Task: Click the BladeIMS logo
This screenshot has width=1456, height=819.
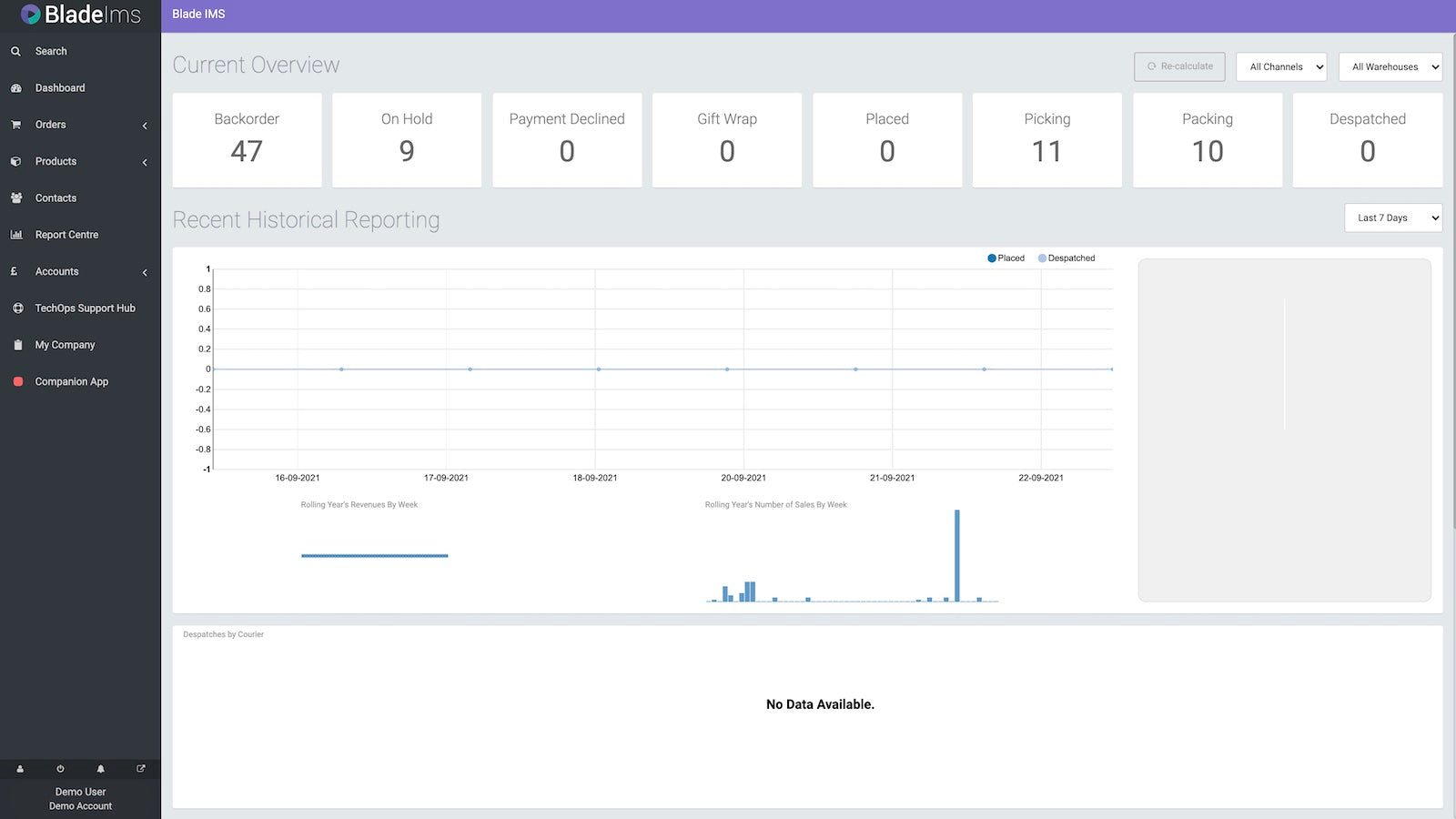Action: click(80, 15)
